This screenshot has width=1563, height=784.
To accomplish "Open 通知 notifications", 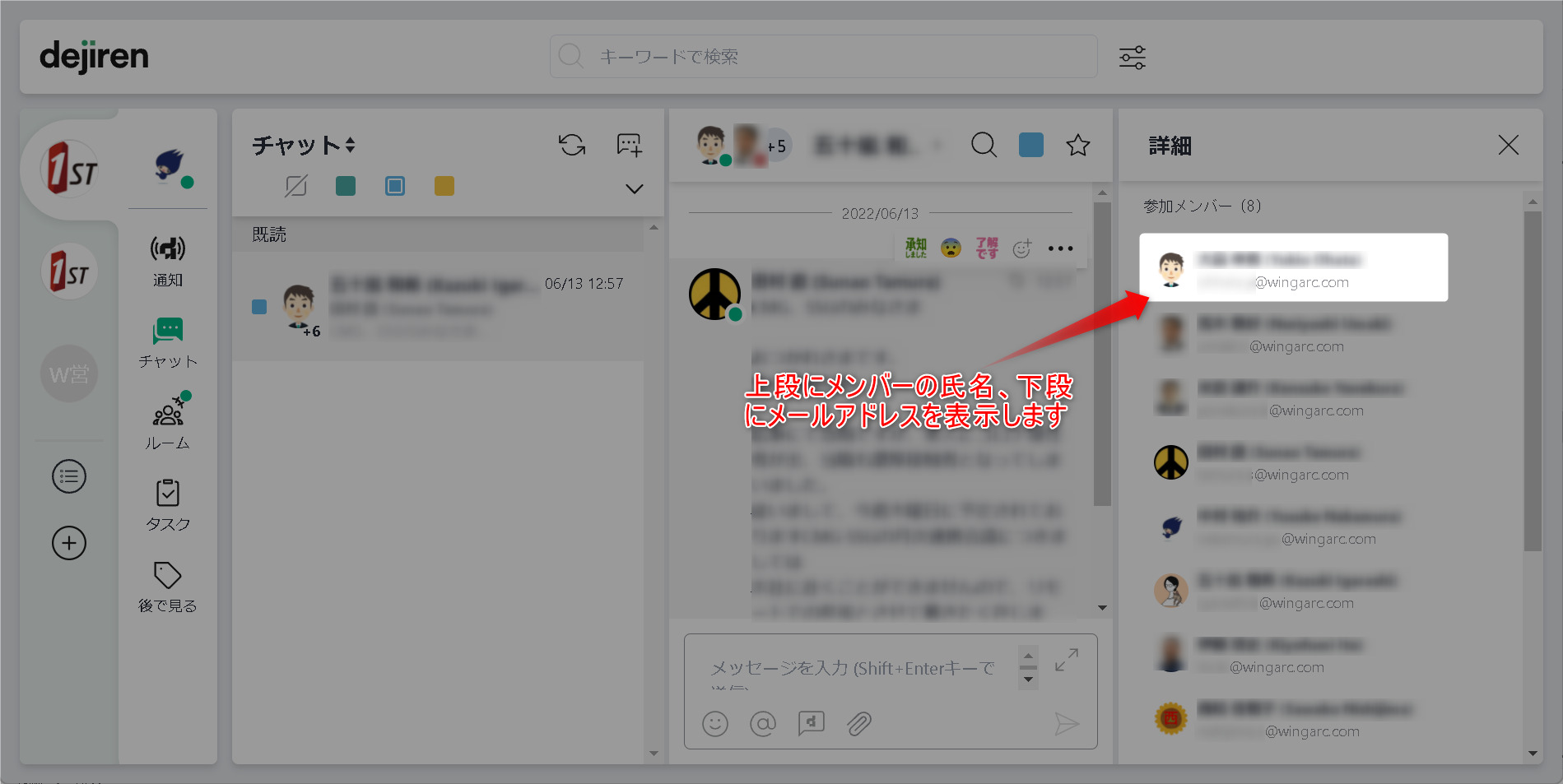I will pyautogui.click(x=168, y=261).
